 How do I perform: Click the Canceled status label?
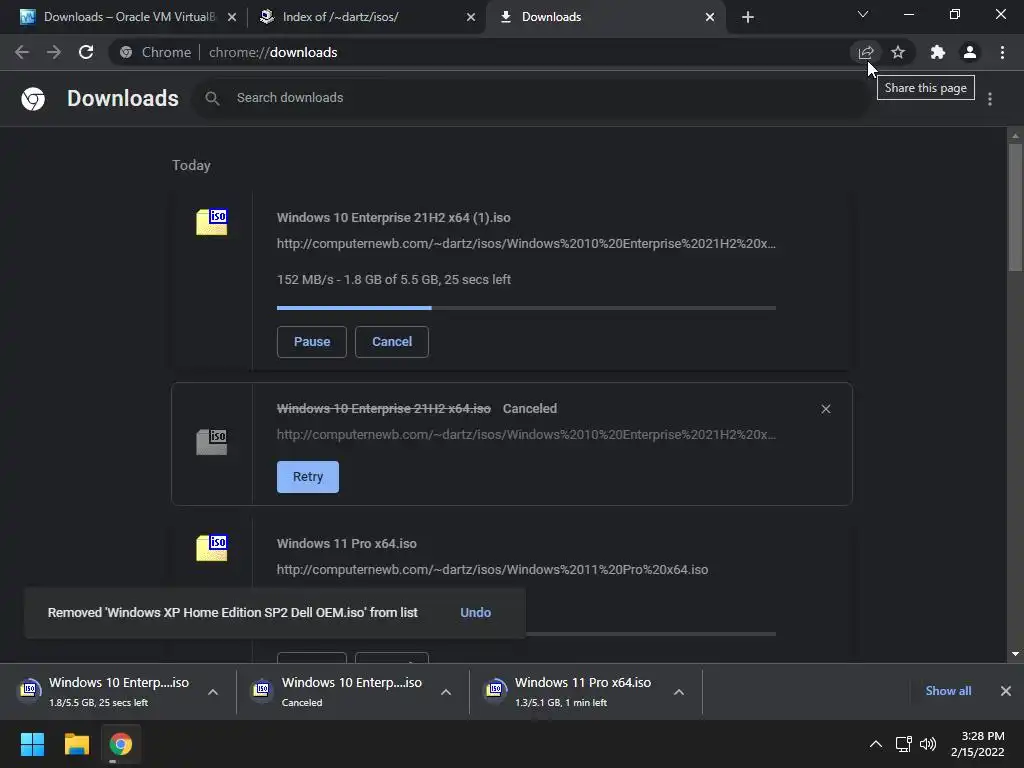(530, 409)
